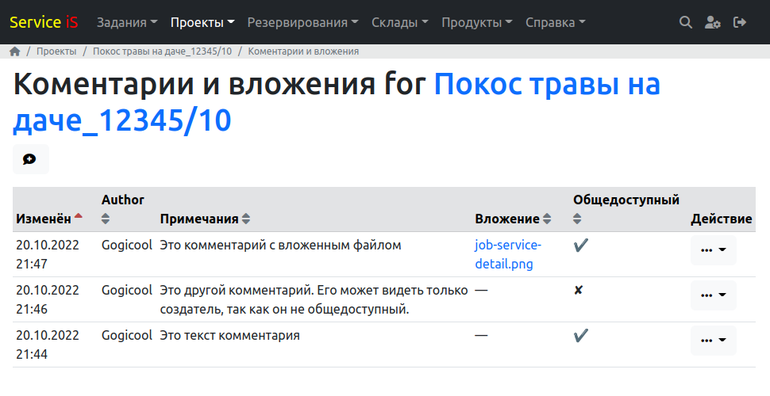Select text 'Это текст комментария'
Viewport: 770px width, 396px height.
pos(230,335)
